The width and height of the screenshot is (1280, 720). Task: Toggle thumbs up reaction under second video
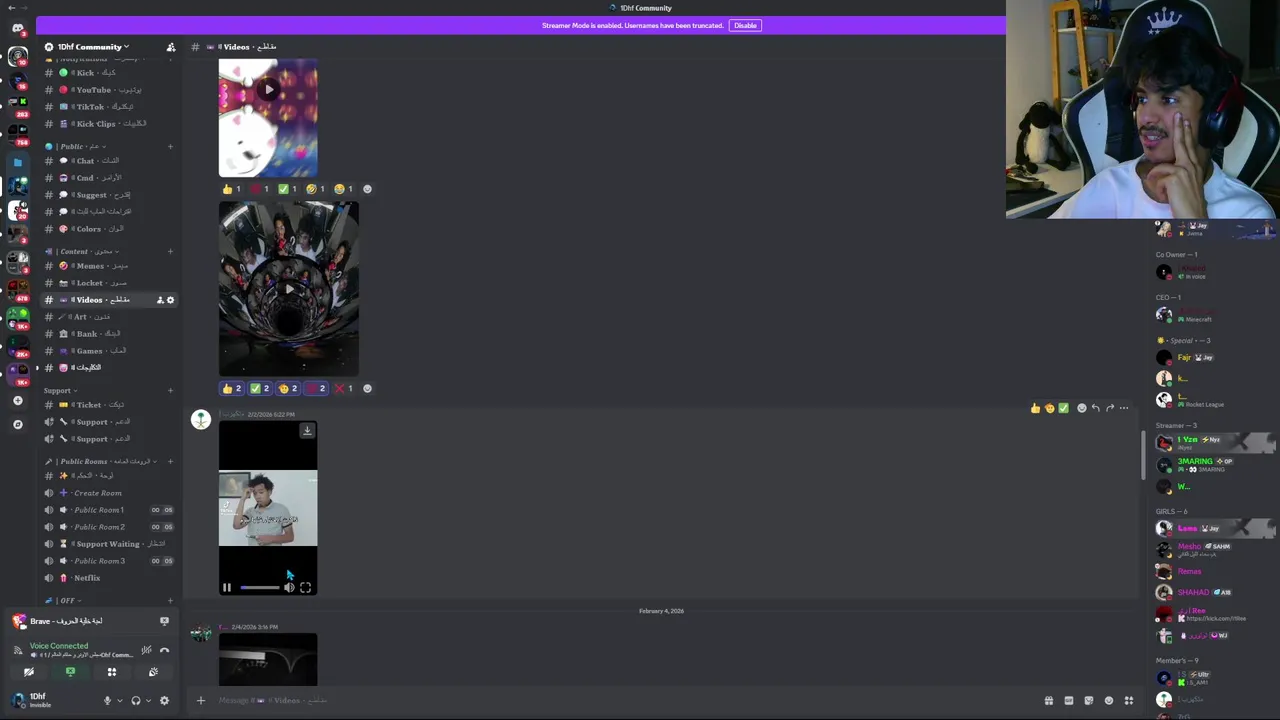pos(232,389)
